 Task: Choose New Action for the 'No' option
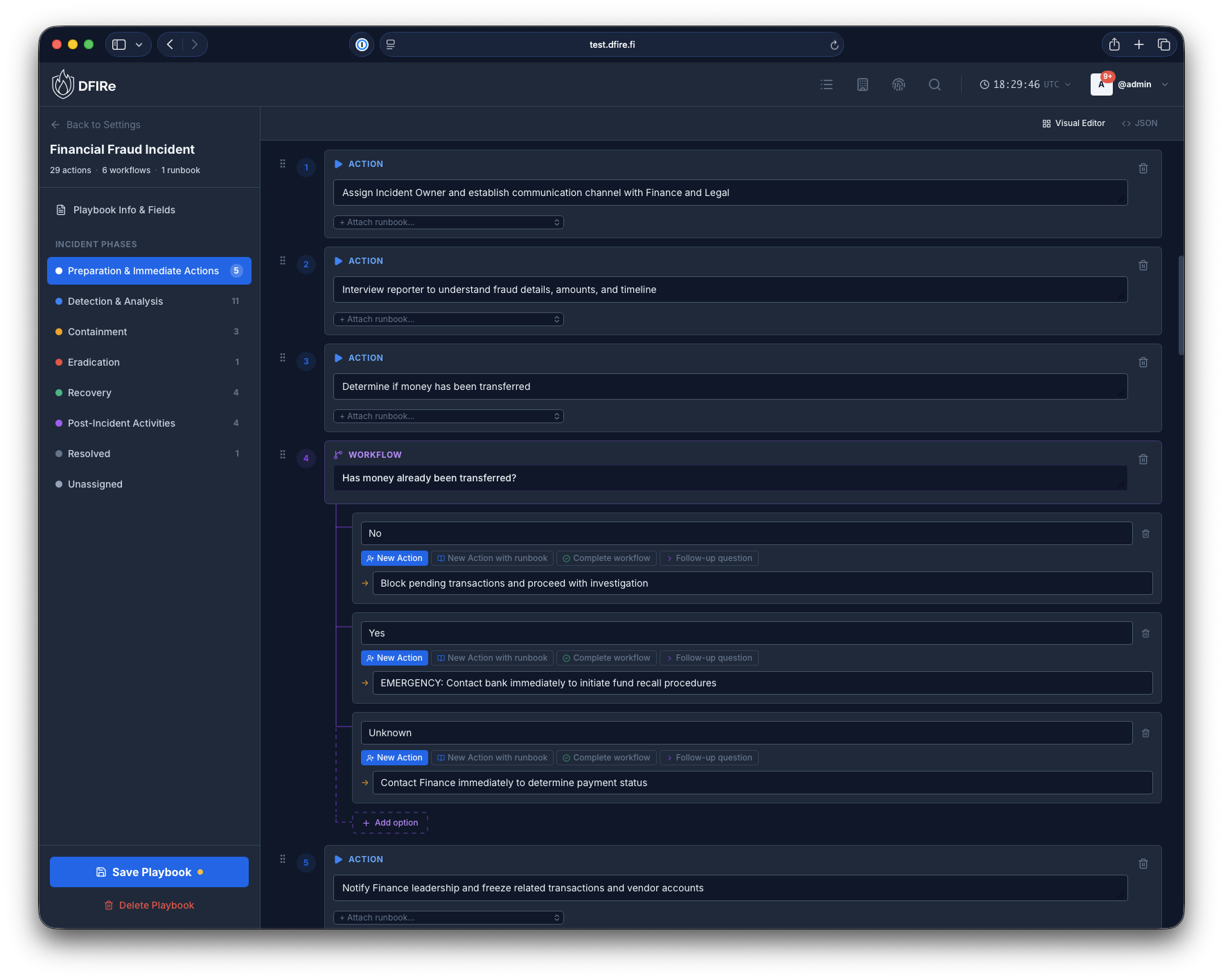pos(394,558)
